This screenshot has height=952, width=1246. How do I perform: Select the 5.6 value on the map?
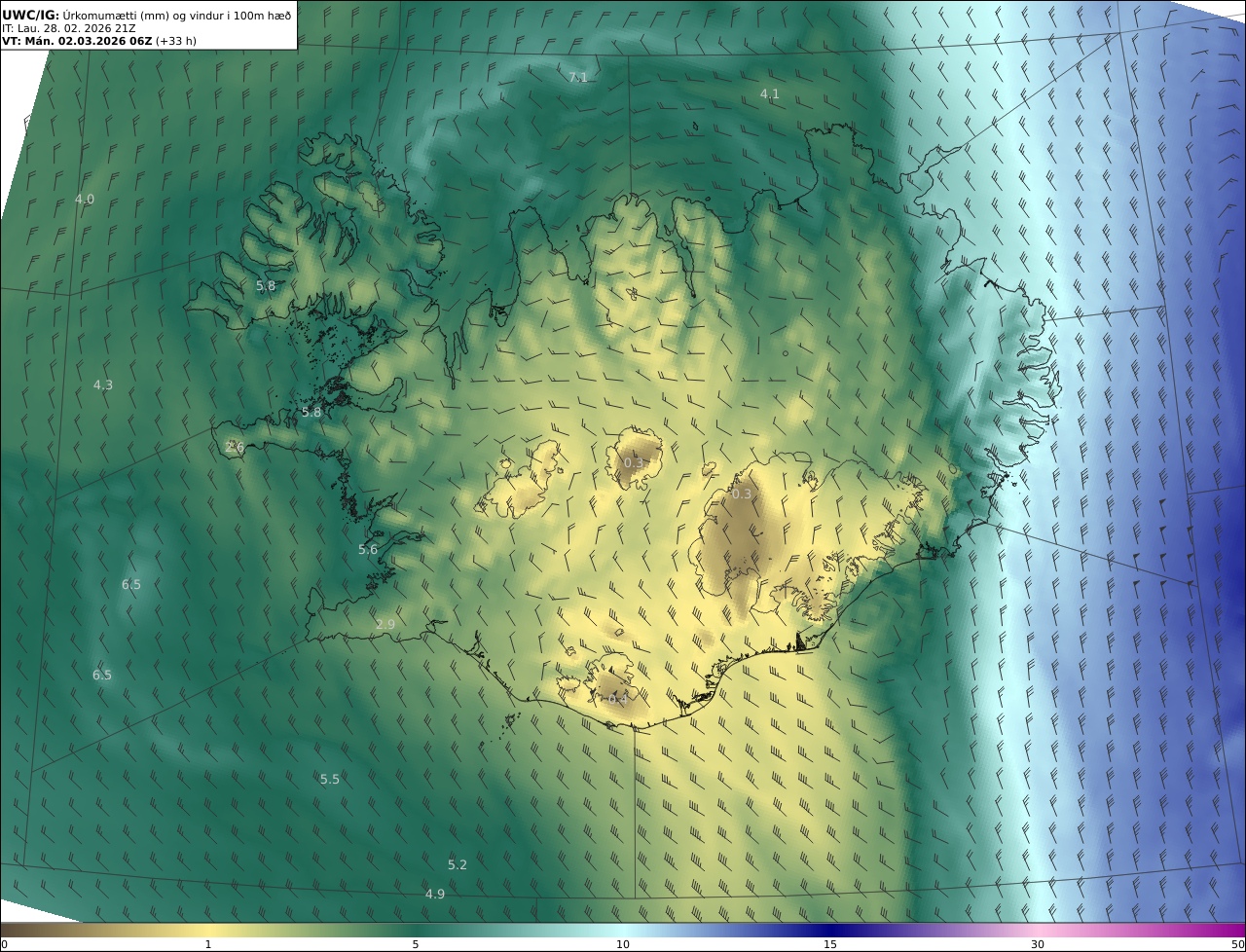pos(368,549)
